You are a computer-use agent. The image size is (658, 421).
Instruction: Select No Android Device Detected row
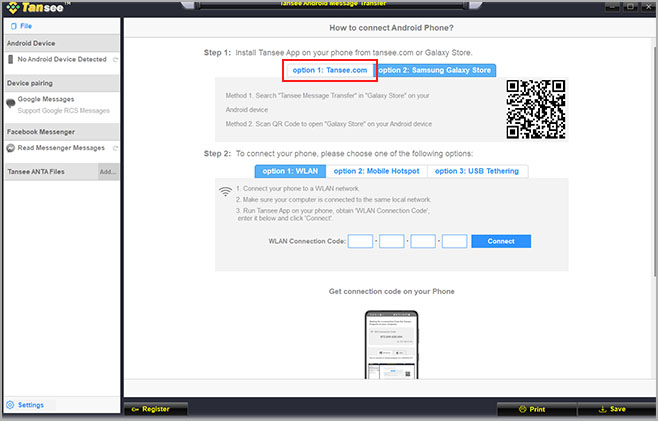pyautogui.click(x=62, y=59)
